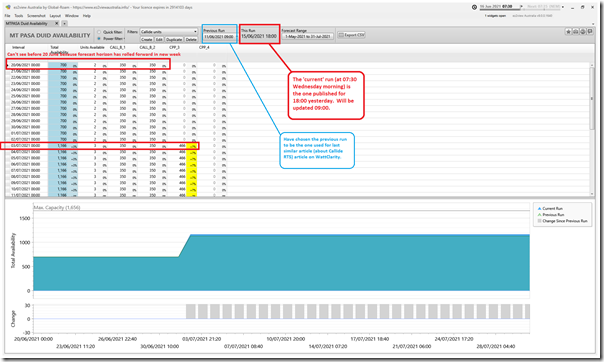604x362 pixels.
Task: Open the Tools menu
Action: [x=18, y=16]
